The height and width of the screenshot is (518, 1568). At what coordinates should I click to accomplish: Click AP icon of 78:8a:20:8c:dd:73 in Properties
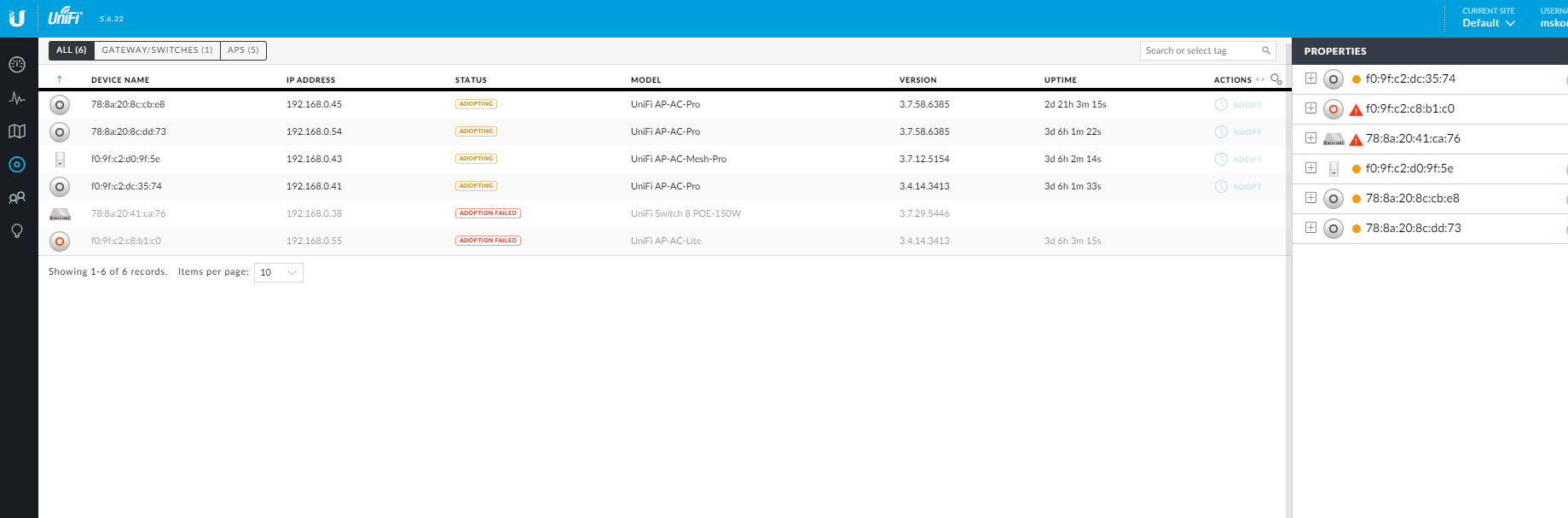coord(1334,229)
